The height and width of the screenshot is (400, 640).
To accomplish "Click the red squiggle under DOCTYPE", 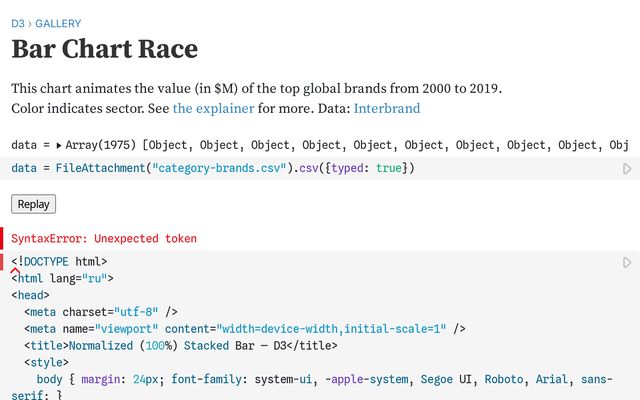I will (15, 269).
